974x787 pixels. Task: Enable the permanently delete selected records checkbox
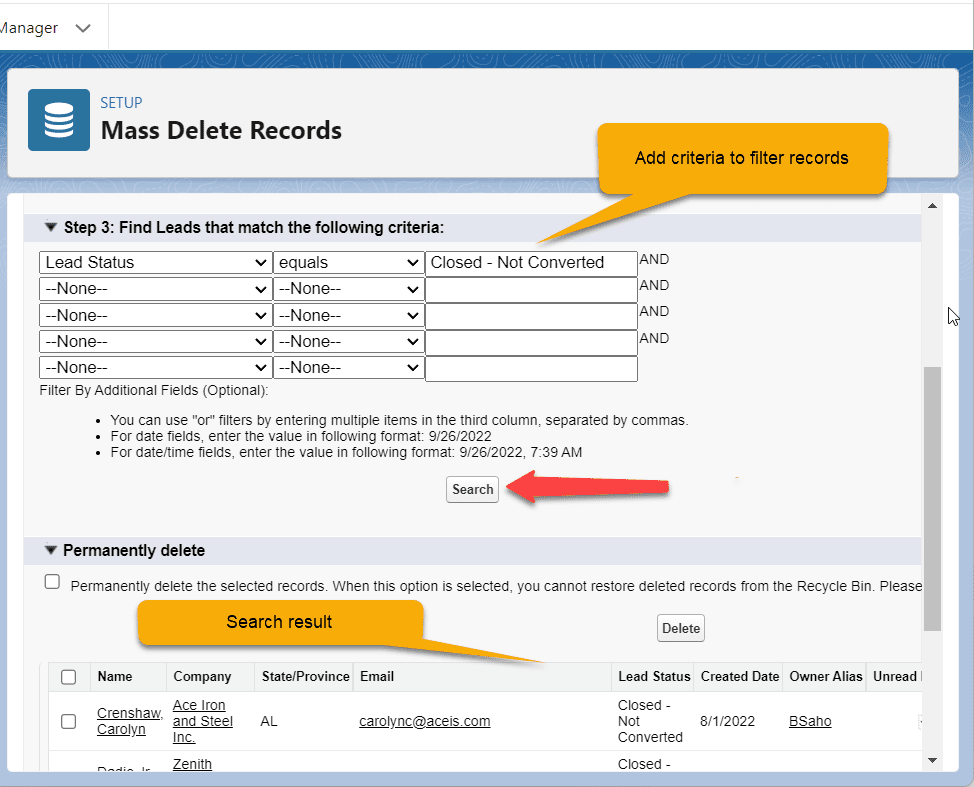click(52, 581)
